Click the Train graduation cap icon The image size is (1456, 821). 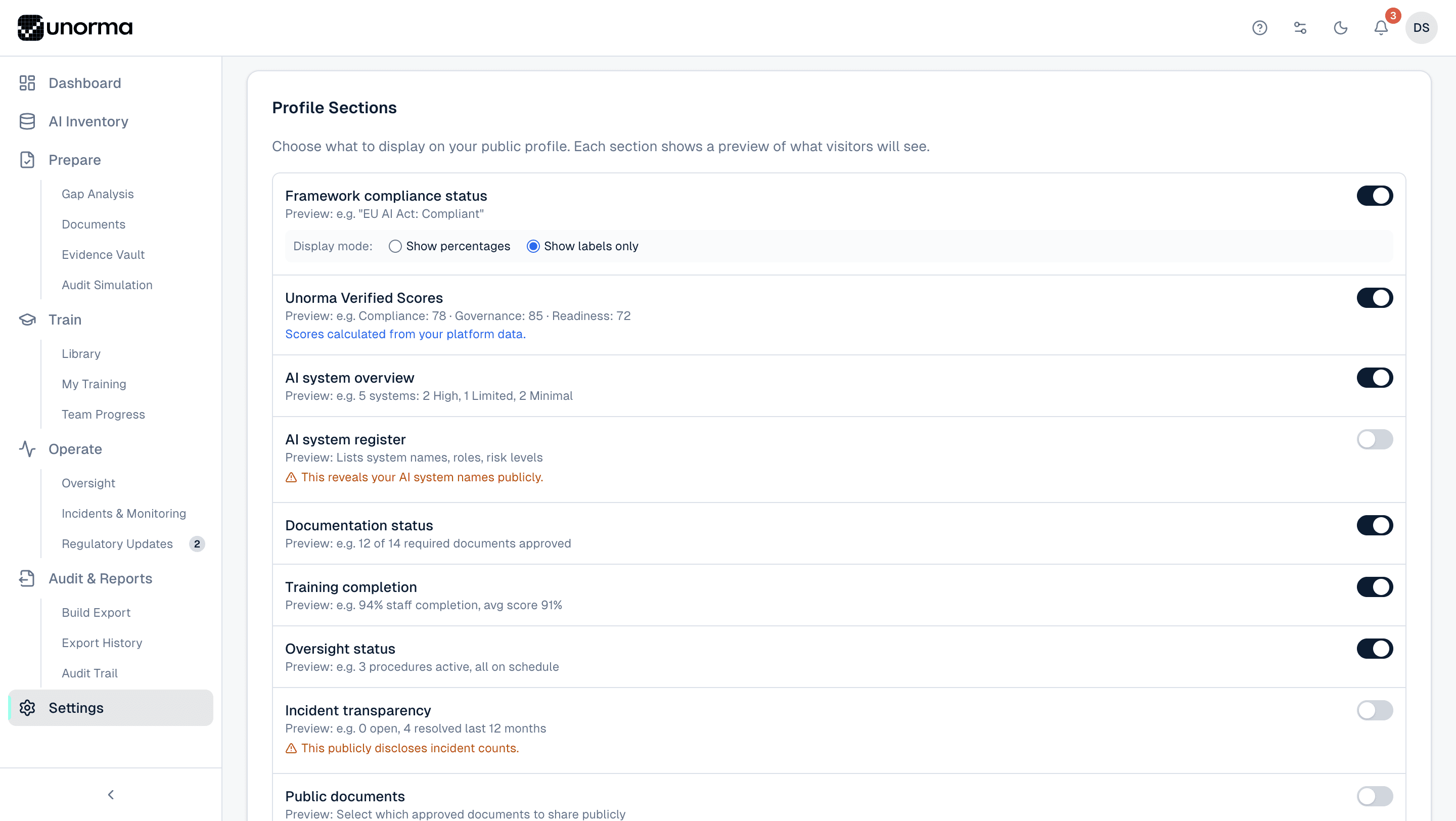[x=27, y=320]
